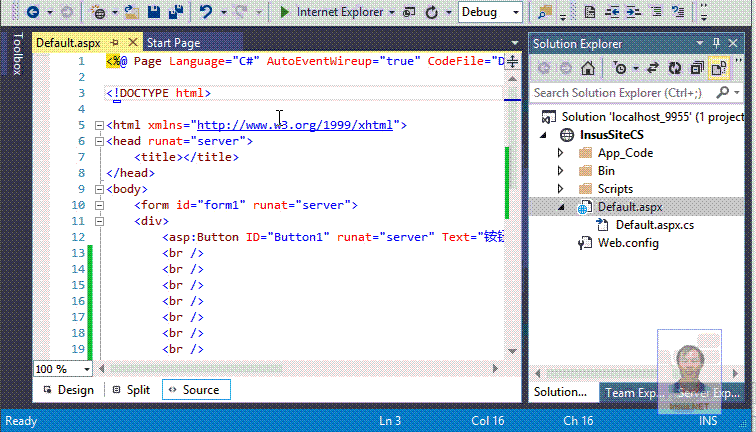Click the Open File folder icon

point(132,12)
